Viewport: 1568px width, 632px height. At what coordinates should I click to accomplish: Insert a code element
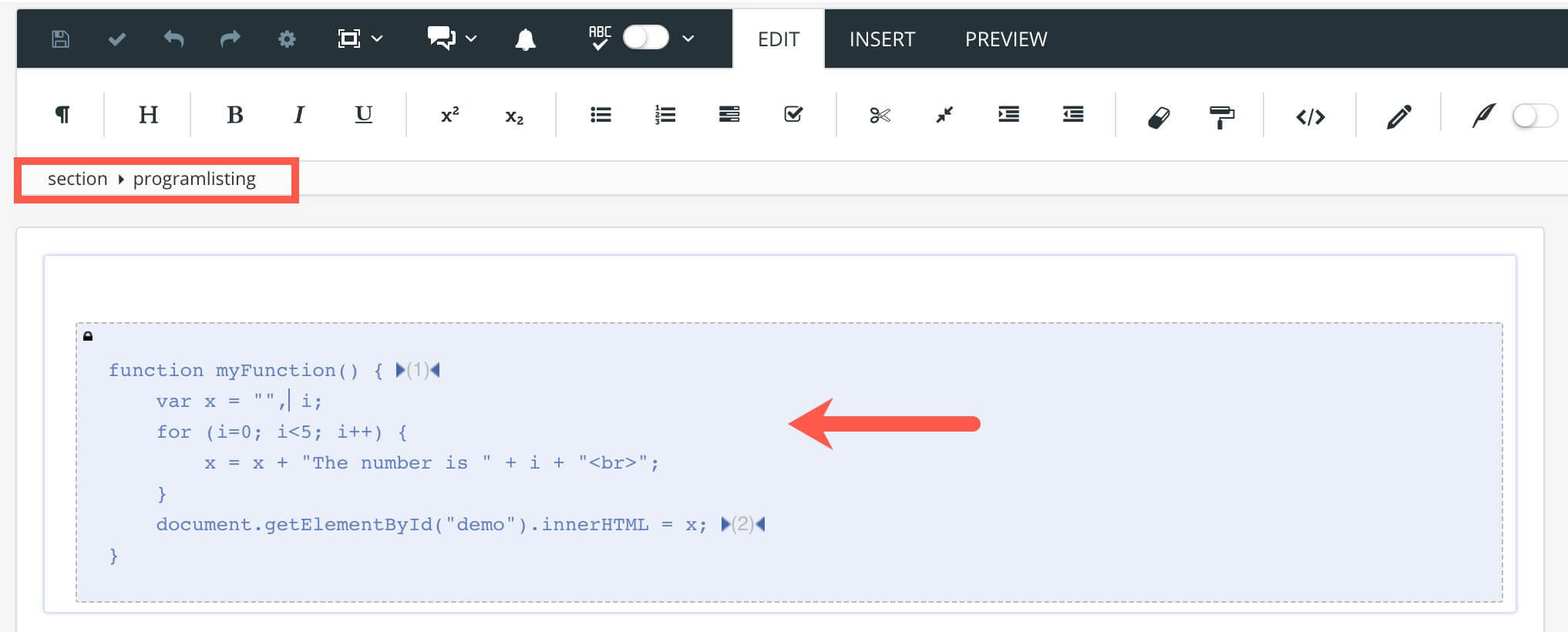point(1310,116)
